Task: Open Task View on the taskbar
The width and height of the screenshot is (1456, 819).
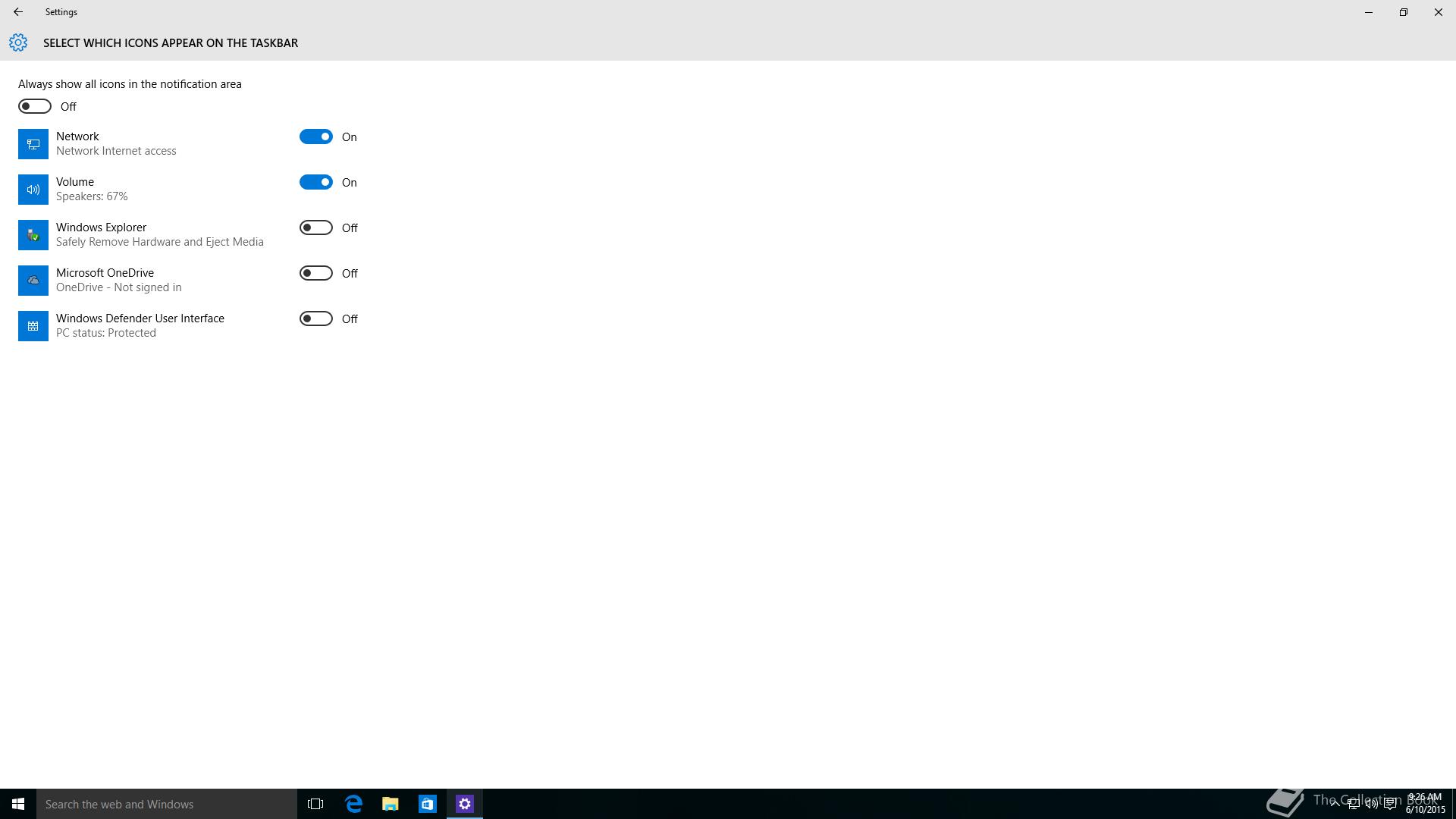Action: pyautogui.click(x=315, y=804)
